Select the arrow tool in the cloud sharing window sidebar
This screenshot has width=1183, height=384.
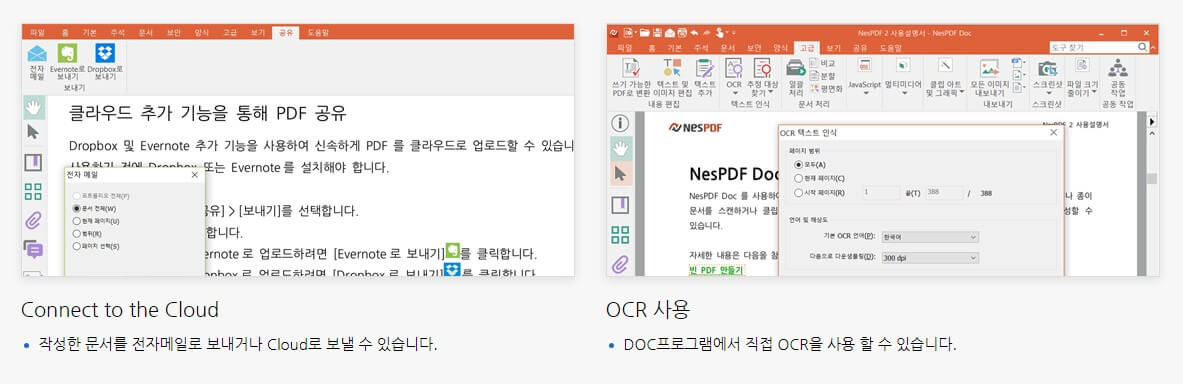(x=32, y=133)
